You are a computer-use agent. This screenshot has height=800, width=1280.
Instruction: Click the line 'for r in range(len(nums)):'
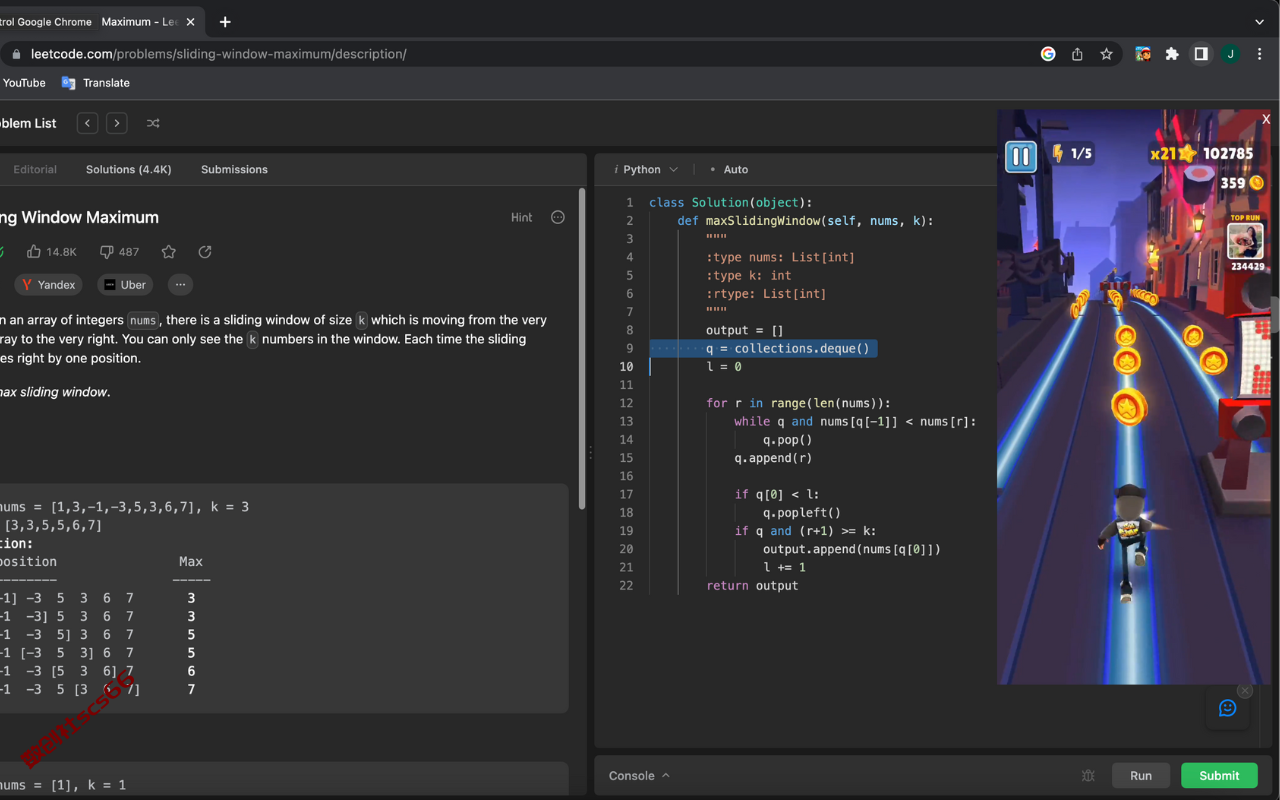point(798,403)
